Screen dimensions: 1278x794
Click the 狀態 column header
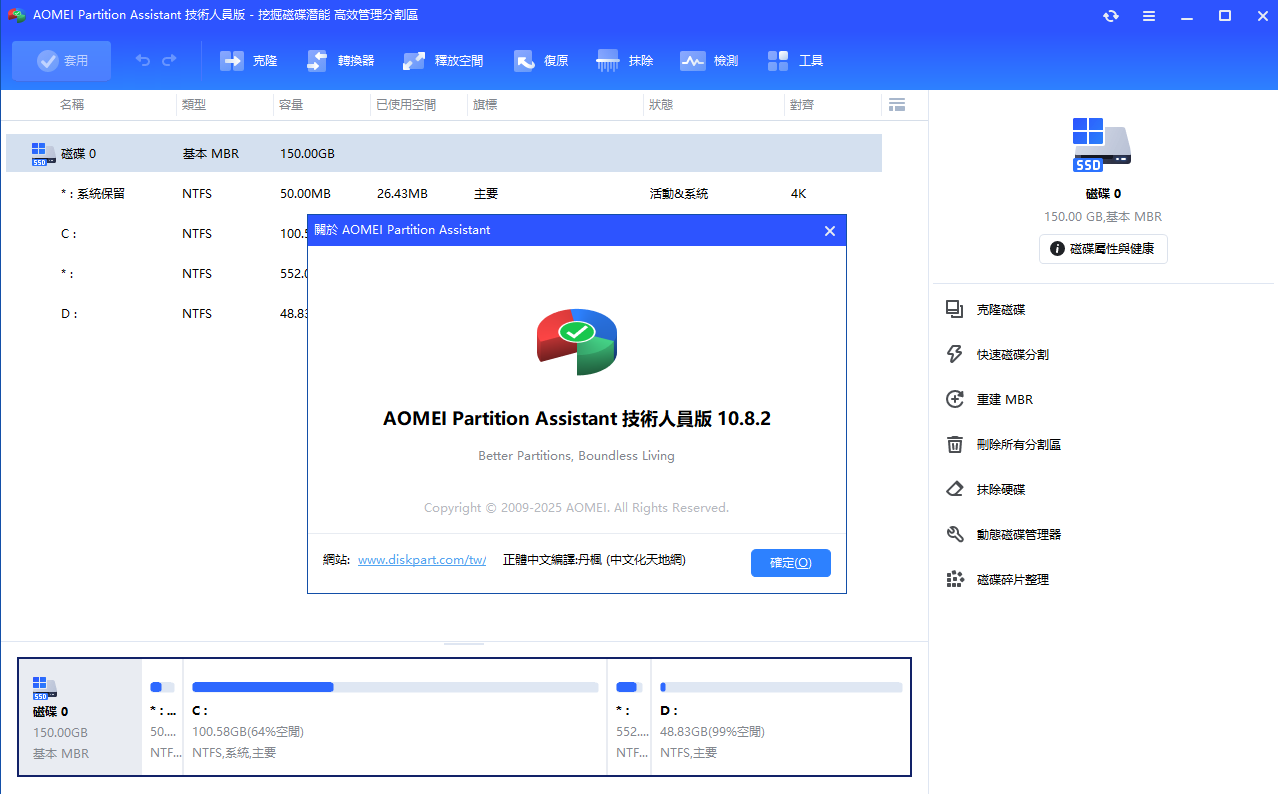[x=661, y=104]
